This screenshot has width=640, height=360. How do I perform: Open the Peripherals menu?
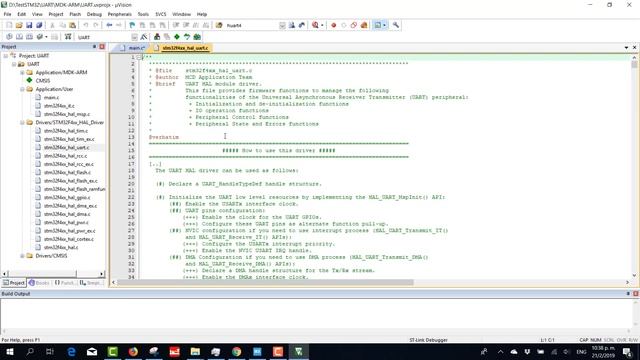120,14
